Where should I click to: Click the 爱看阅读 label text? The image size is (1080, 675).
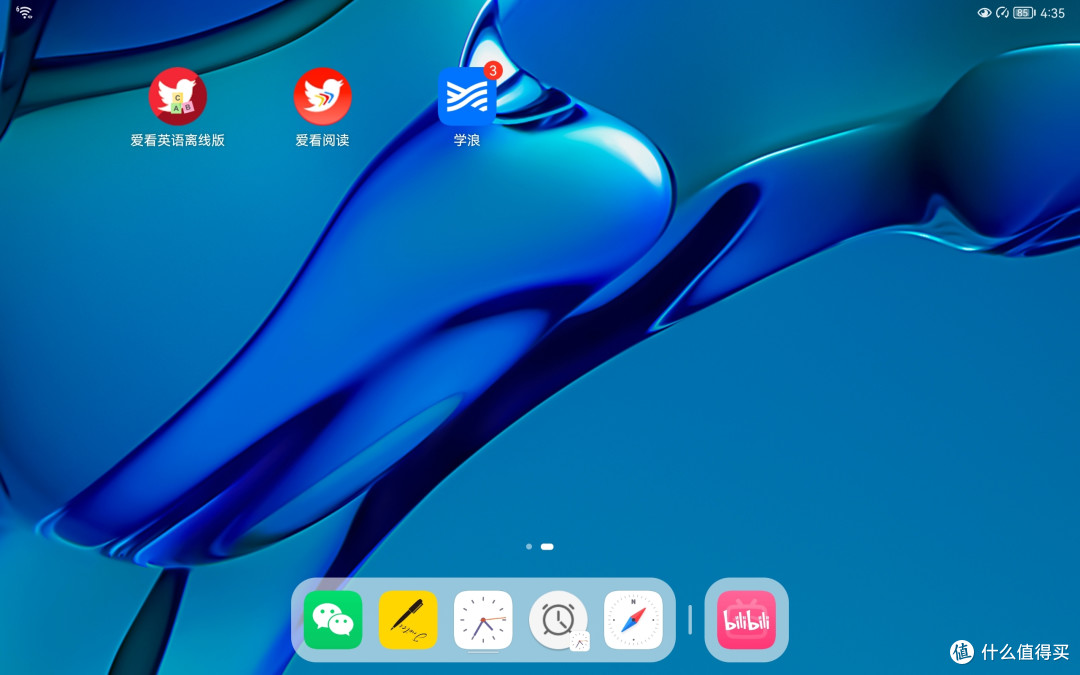pyautogui.click(x=322, y=140)
